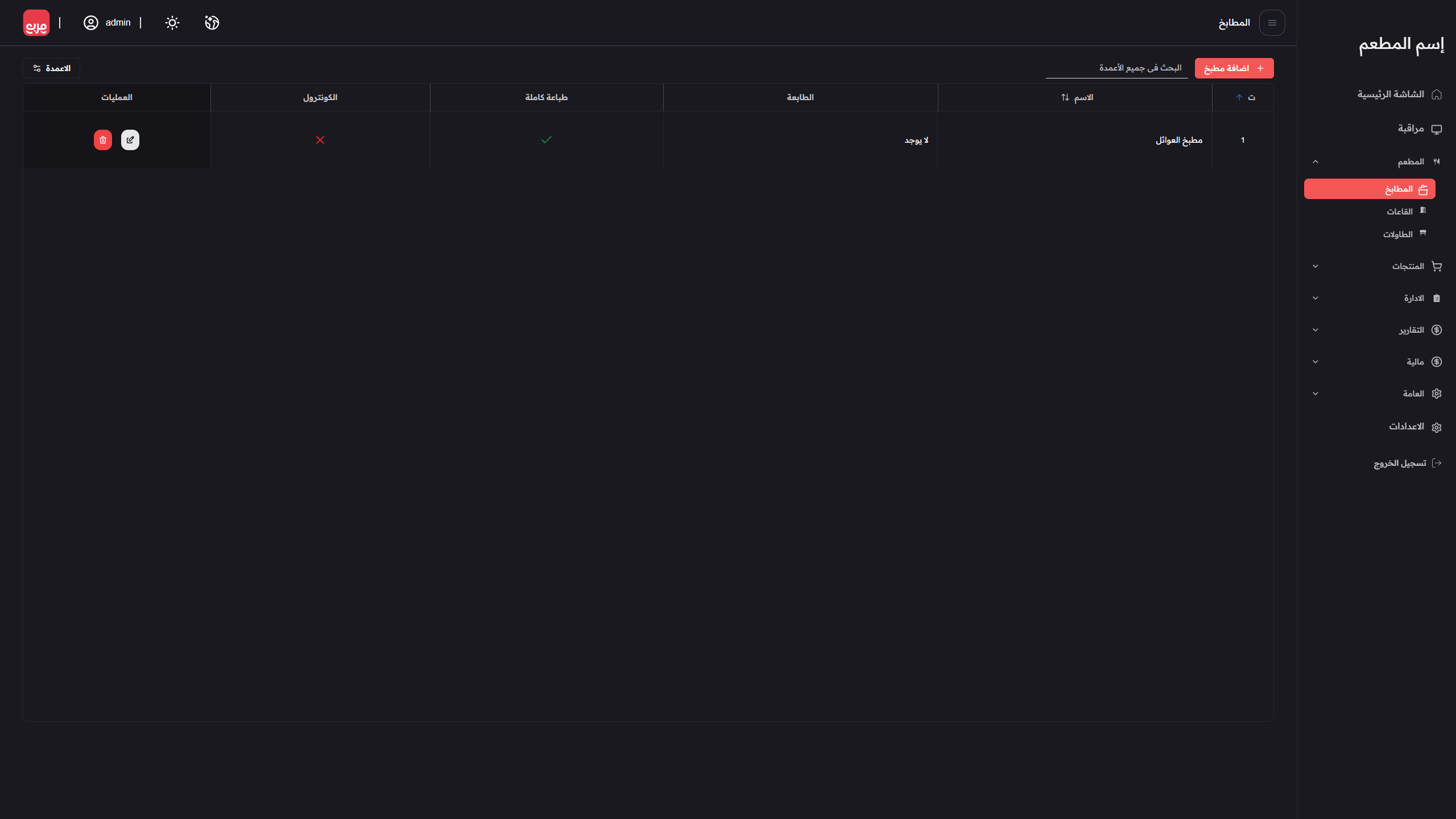Click اضافة مطبخ add kitchen button
The width and height of the screenshot is (1456, 819).
coord(1234,68)
